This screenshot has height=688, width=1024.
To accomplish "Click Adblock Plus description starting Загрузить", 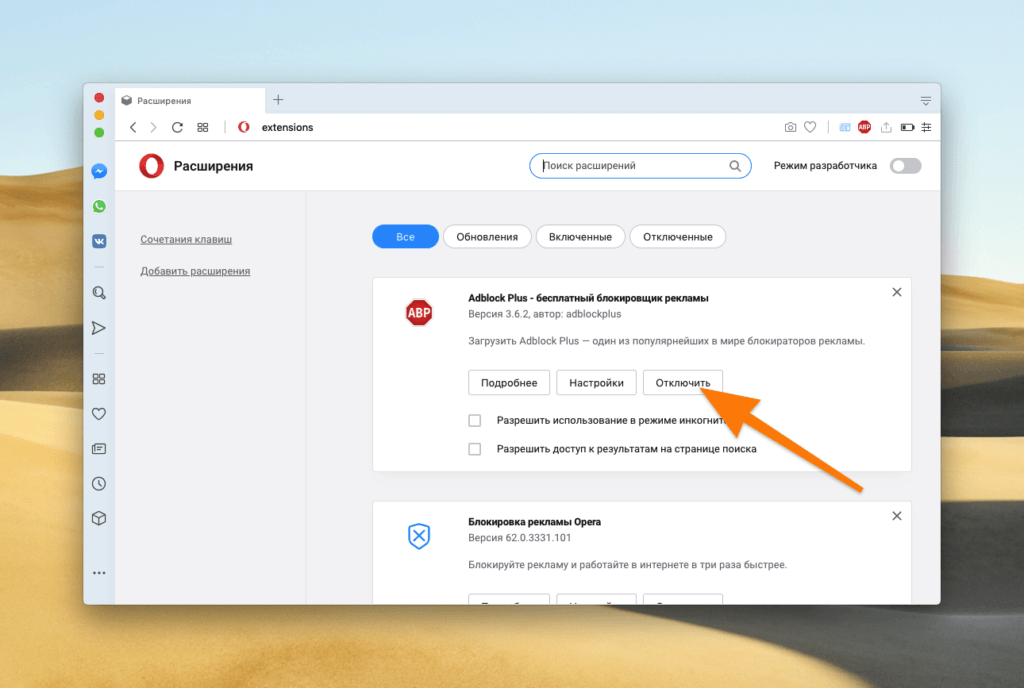I will (x=666, y=341).
